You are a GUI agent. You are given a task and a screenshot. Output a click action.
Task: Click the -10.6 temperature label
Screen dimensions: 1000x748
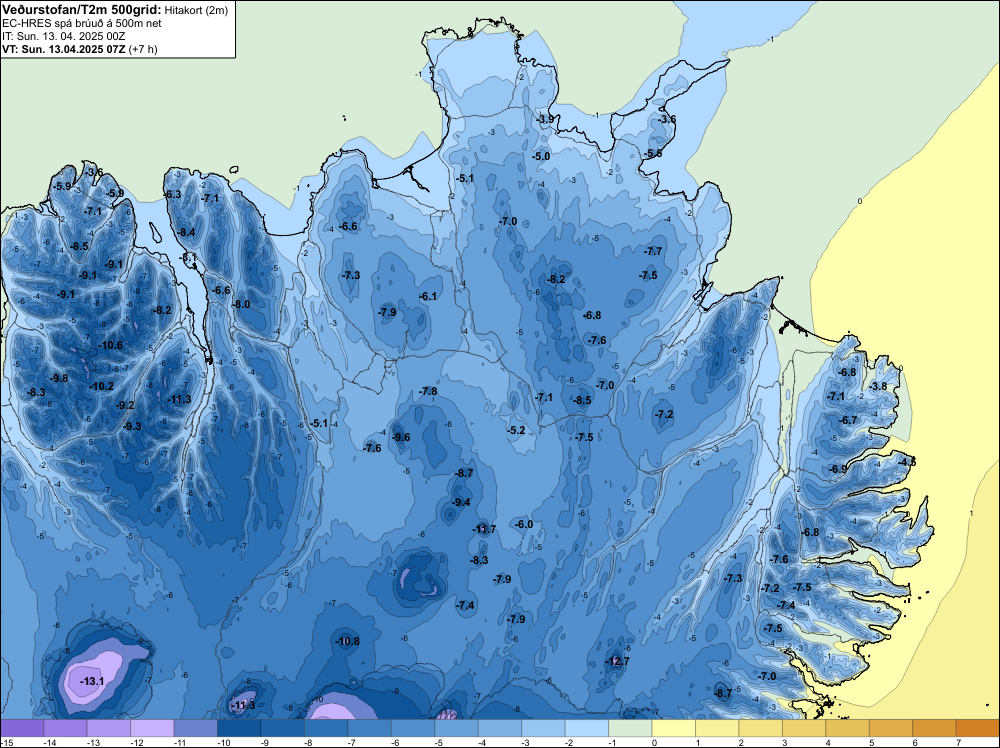coord(110,346)
